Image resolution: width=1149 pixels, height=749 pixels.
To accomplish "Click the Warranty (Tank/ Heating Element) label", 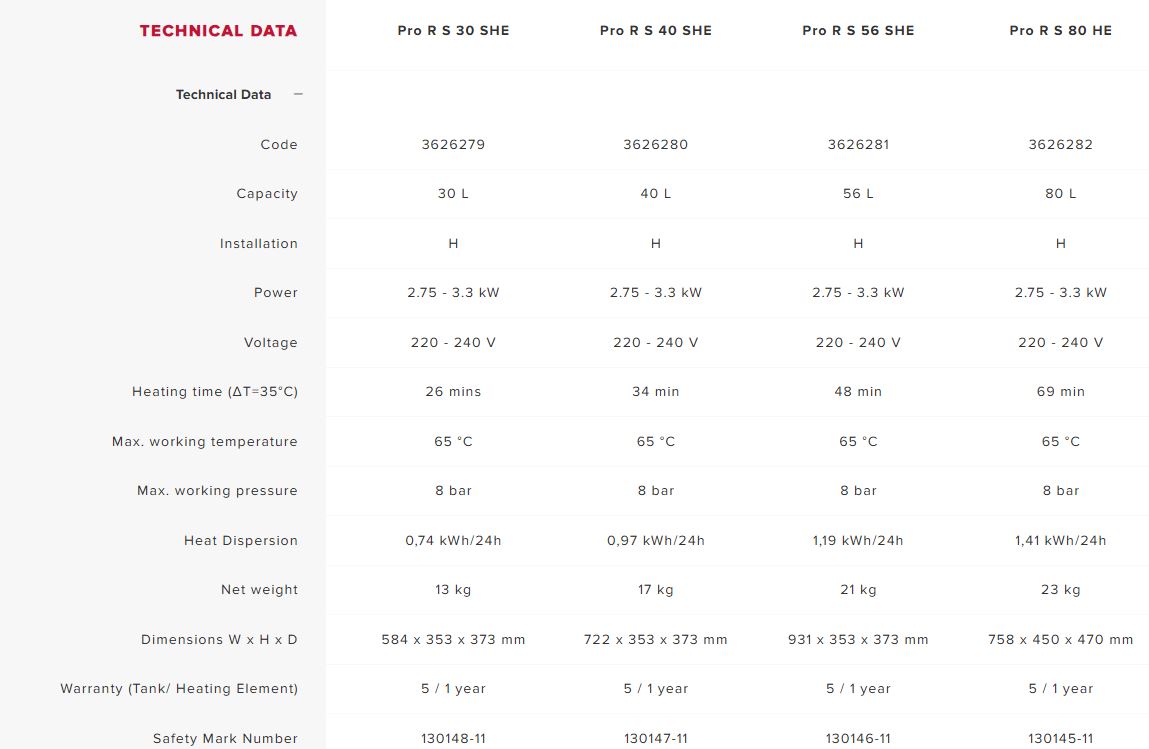I will pyautogui.click(x=179, y=689).
